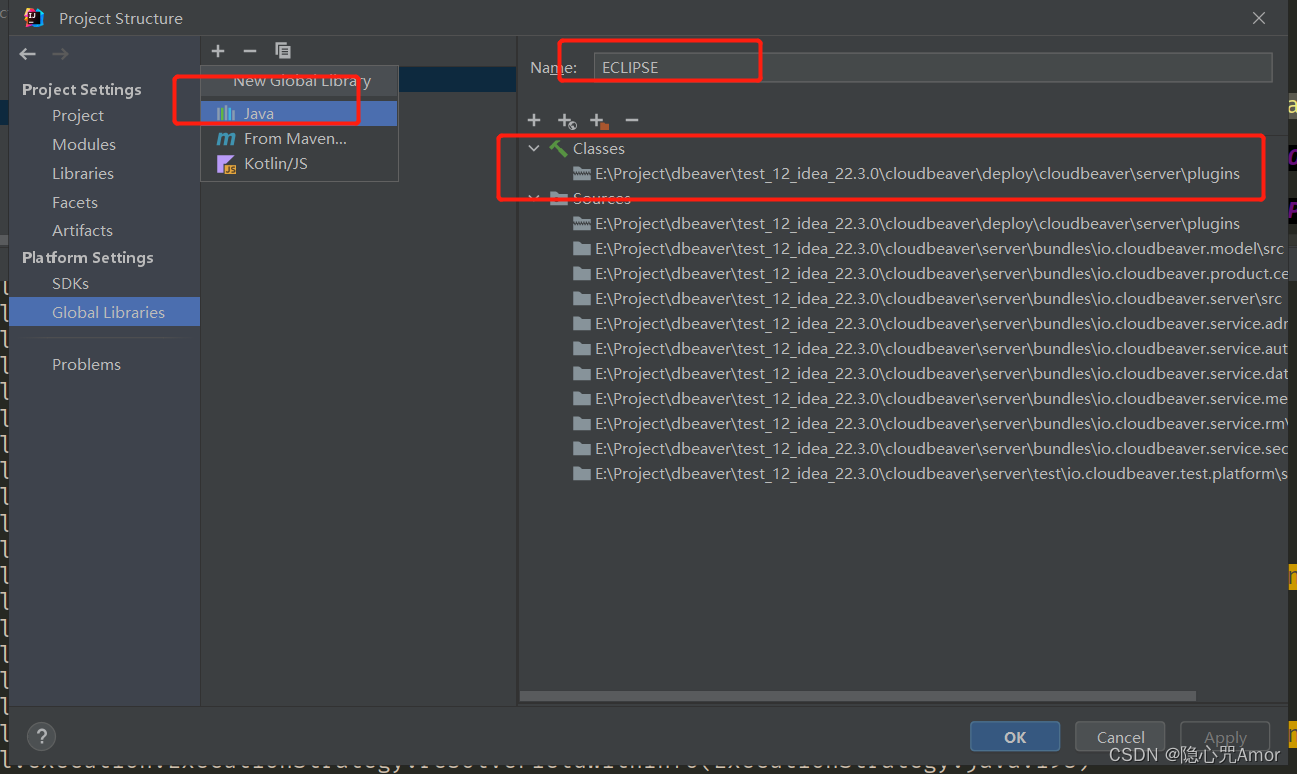This screenshot has width=1297, height=774.
Task: Collapse the Classes node
Action: (534, 148)
